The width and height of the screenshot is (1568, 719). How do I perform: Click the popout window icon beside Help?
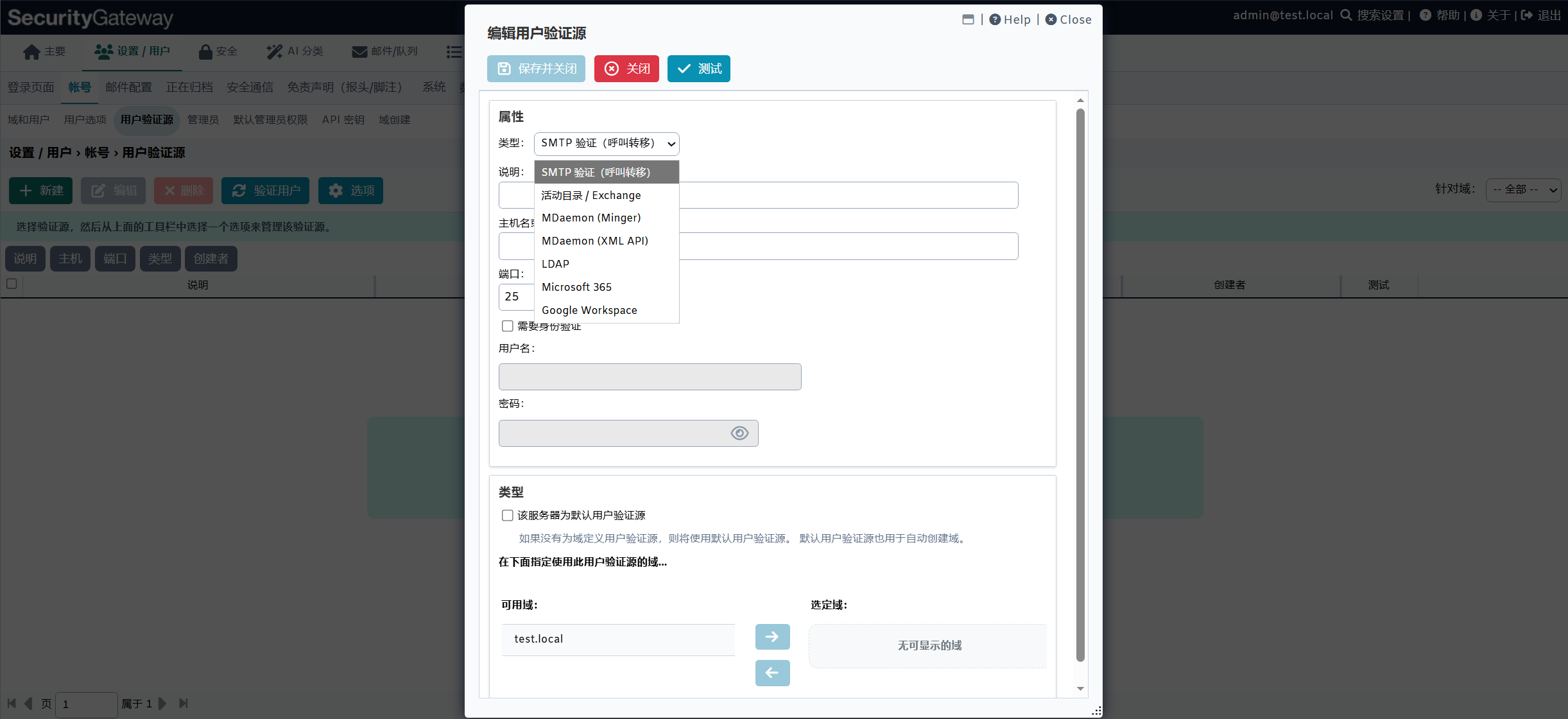[x=968, y=20]
